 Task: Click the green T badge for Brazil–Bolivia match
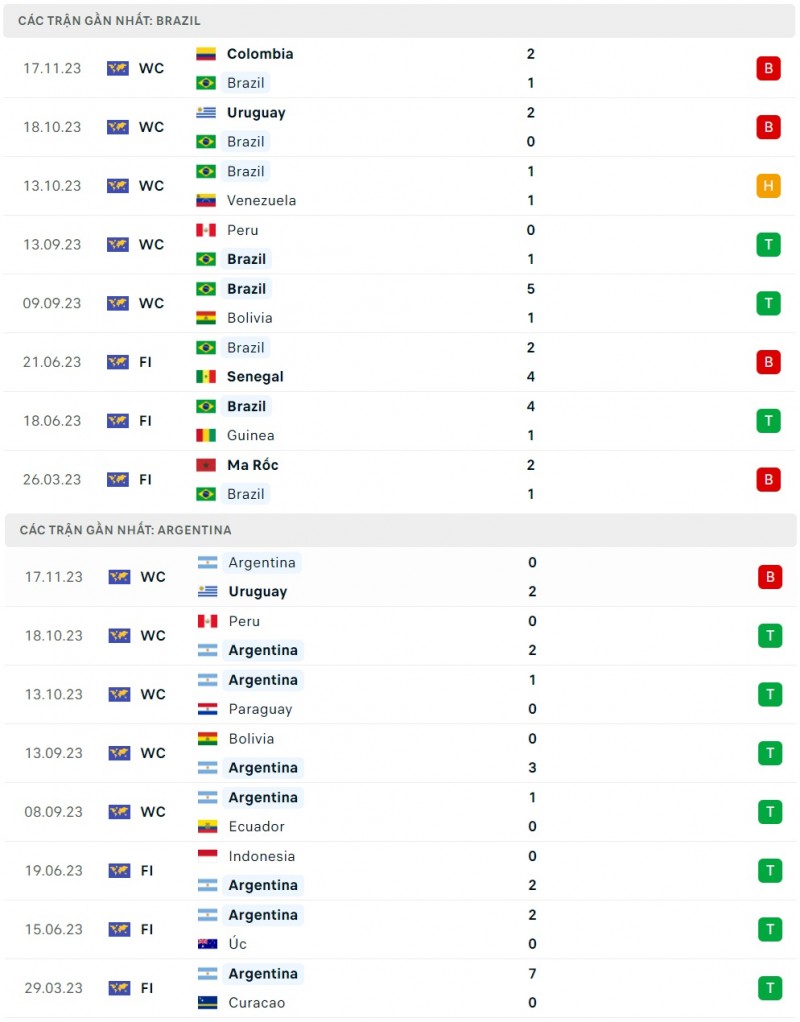[x=768, y=303]
